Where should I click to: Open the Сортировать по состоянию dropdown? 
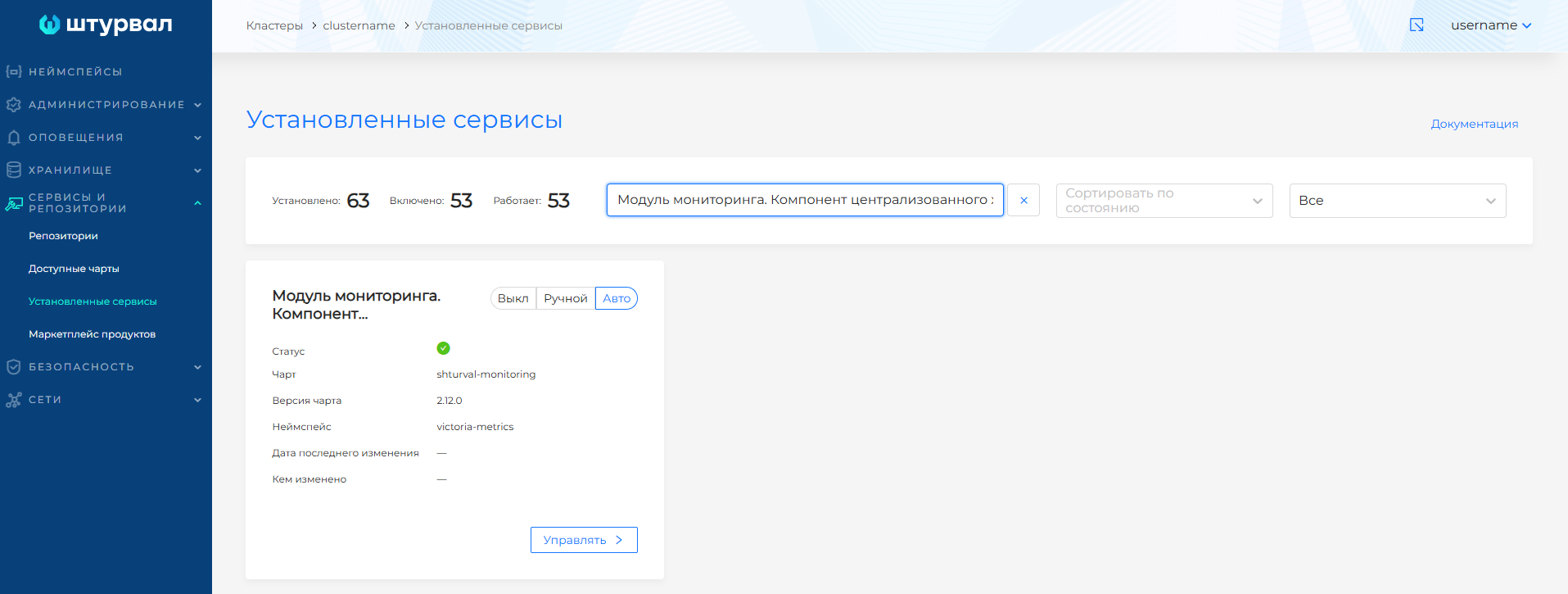(1164, 201)
